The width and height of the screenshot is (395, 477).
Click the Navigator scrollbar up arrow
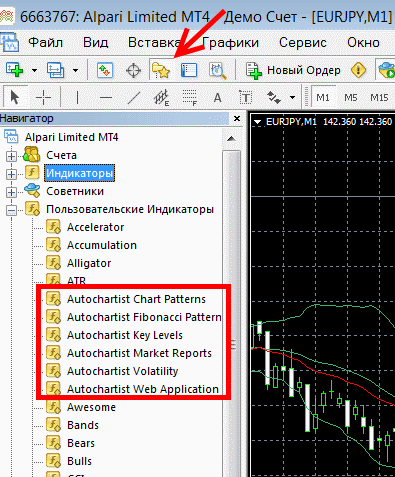pyautogui.click(x=231, y=138)
